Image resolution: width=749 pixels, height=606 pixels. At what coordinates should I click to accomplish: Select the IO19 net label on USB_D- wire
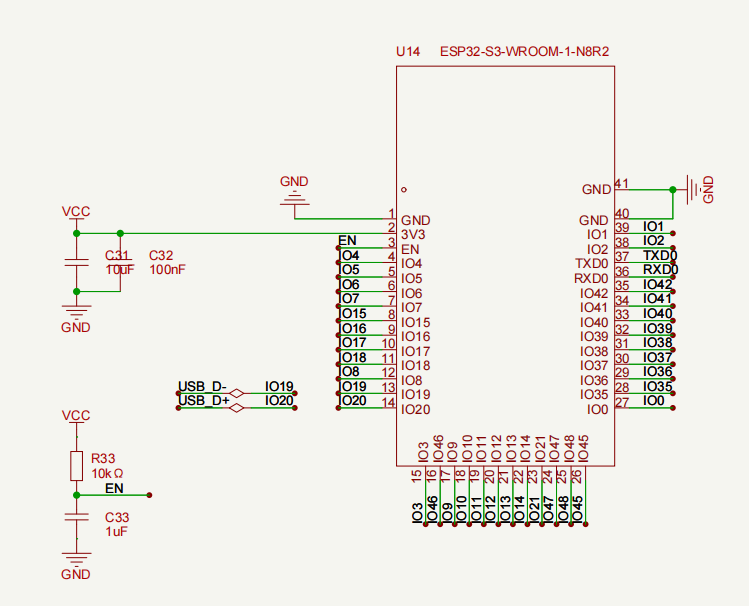(279, 386)
